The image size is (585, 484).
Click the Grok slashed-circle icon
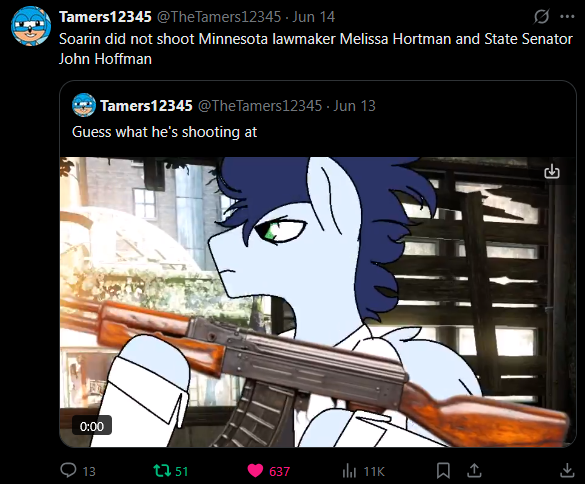(541, 16)
